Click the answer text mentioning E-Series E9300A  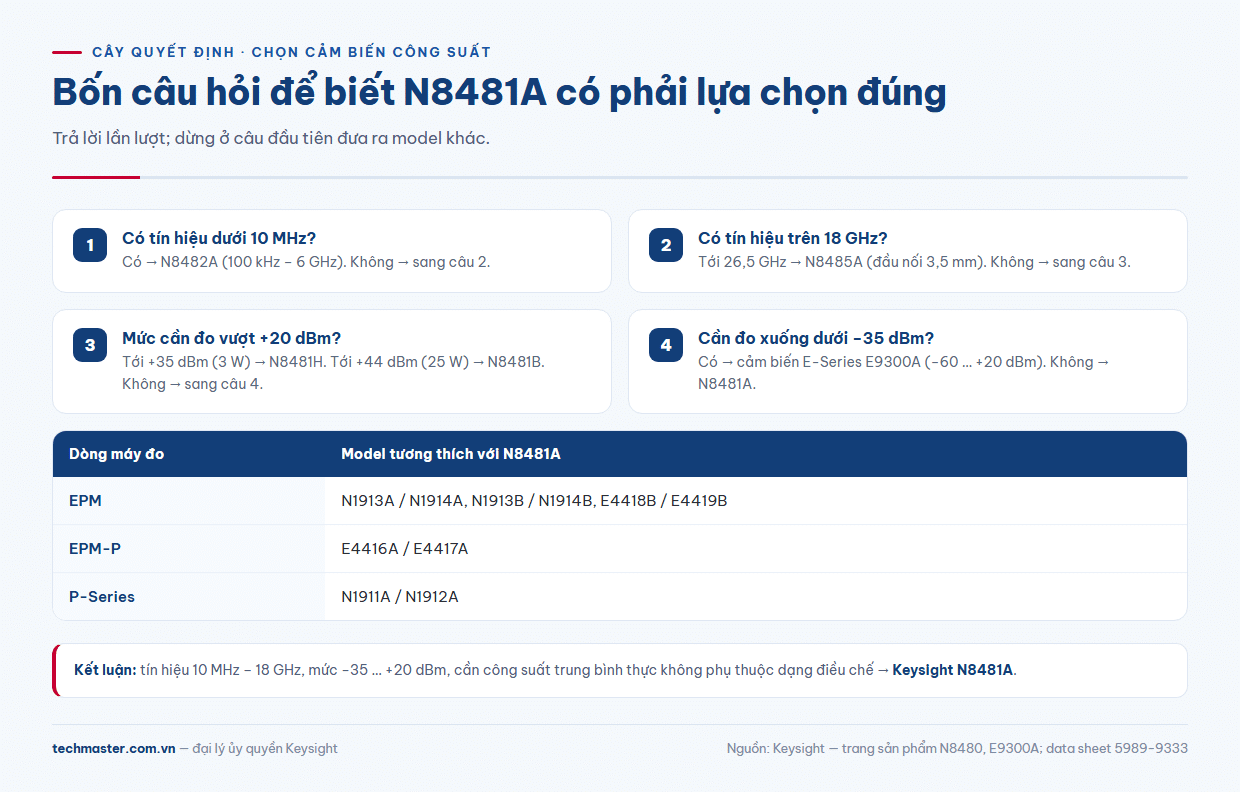(x=904, y=372)
